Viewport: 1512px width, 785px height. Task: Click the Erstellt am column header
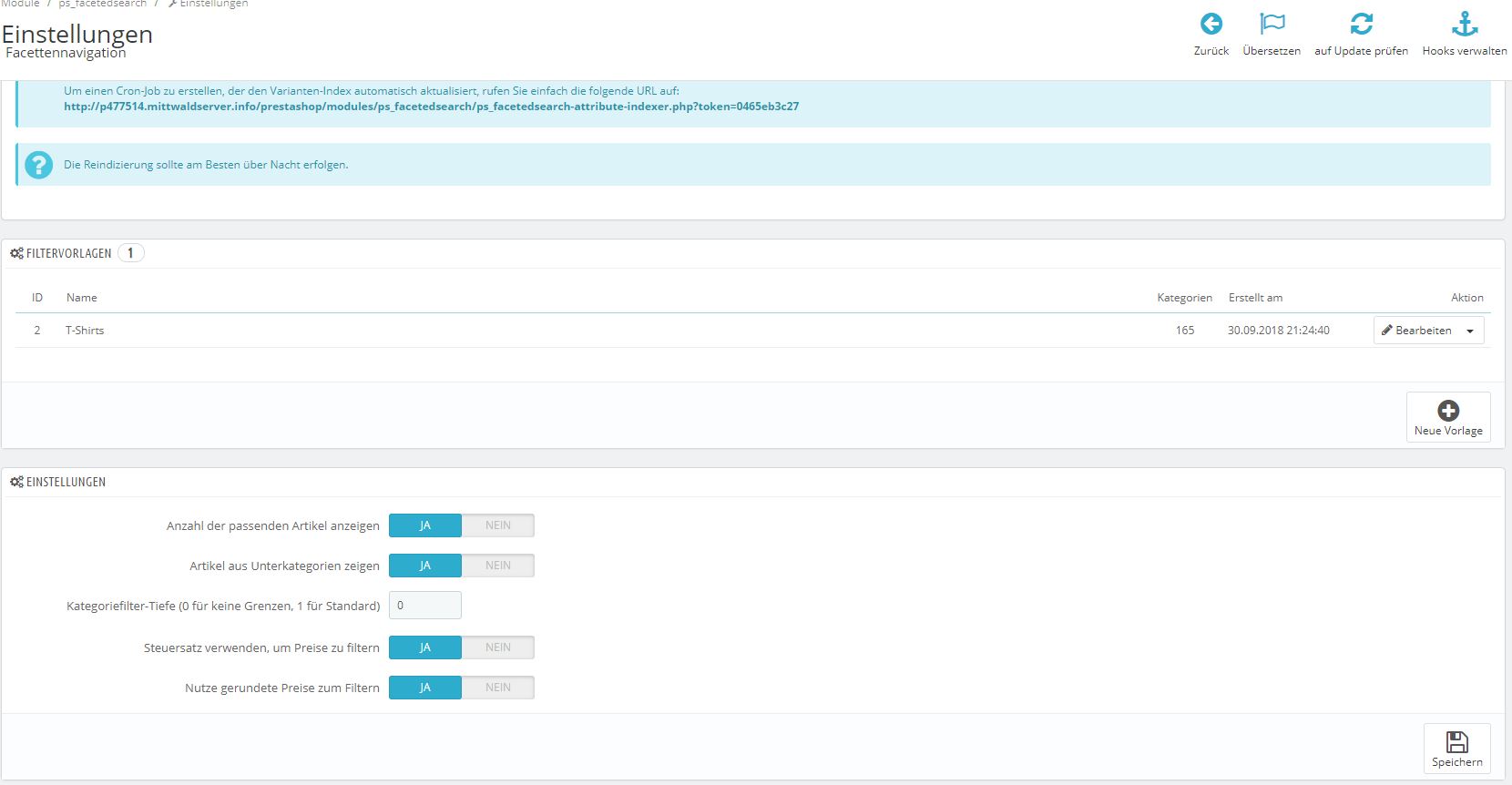[x=1255, y=298]
